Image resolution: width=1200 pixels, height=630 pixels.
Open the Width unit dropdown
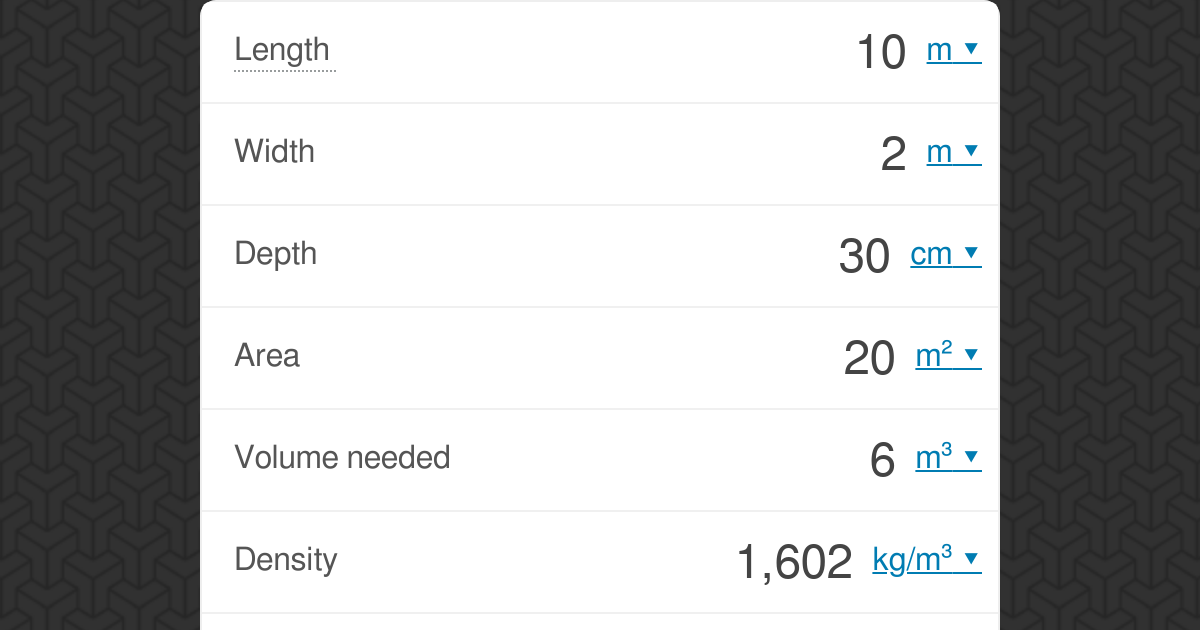[x=953, y=152]
